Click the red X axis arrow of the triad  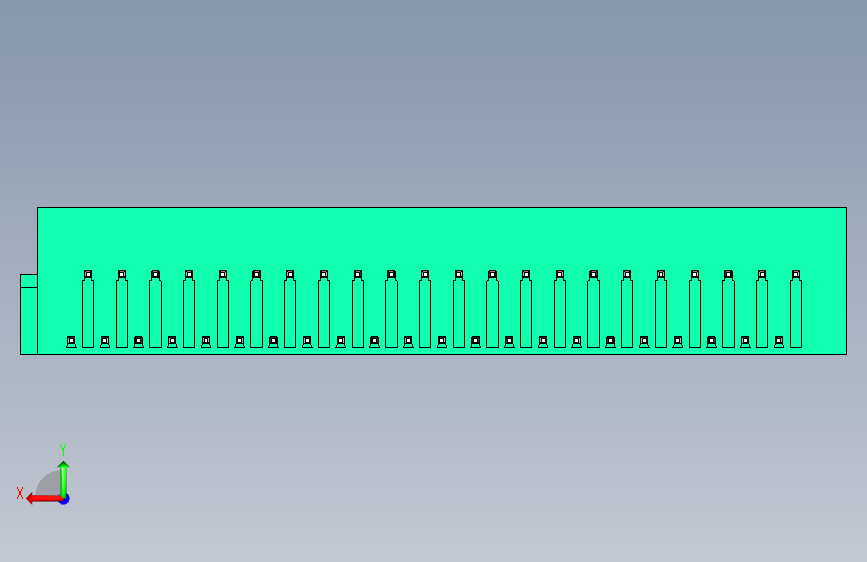click(43, 499)
